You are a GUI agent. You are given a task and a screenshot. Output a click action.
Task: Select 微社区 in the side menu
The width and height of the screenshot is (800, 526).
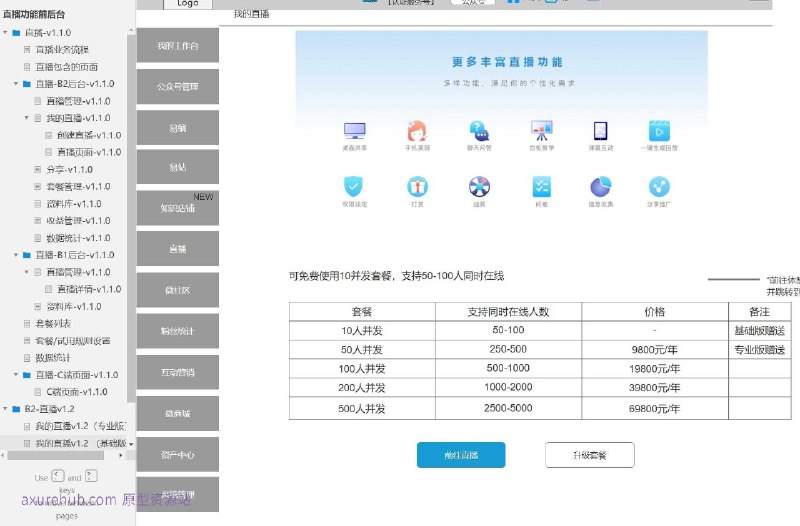[178, 290]
